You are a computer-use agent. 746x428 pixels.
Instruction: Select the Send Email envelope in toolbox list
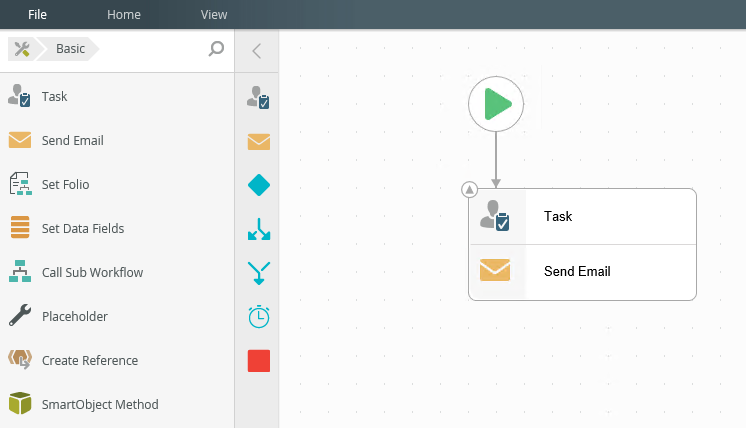click(x=20, y=140)
